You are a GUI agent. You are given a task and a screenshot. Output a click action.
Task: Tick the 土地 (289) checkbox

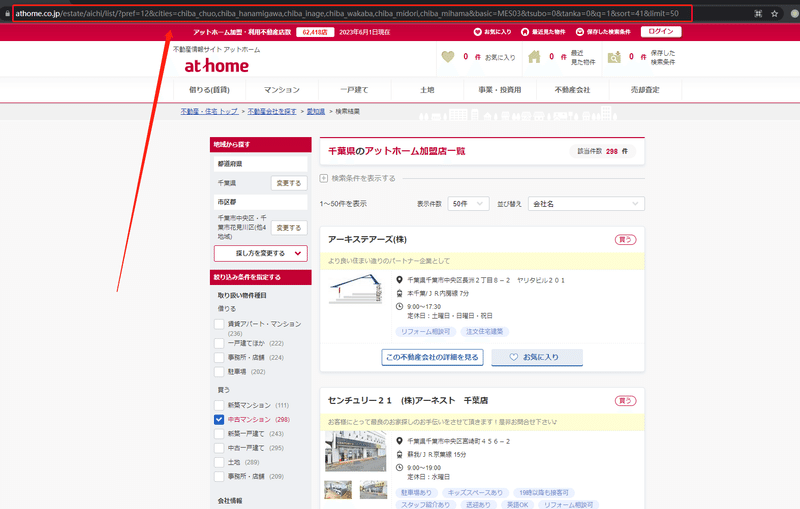[x=219, y=463]
